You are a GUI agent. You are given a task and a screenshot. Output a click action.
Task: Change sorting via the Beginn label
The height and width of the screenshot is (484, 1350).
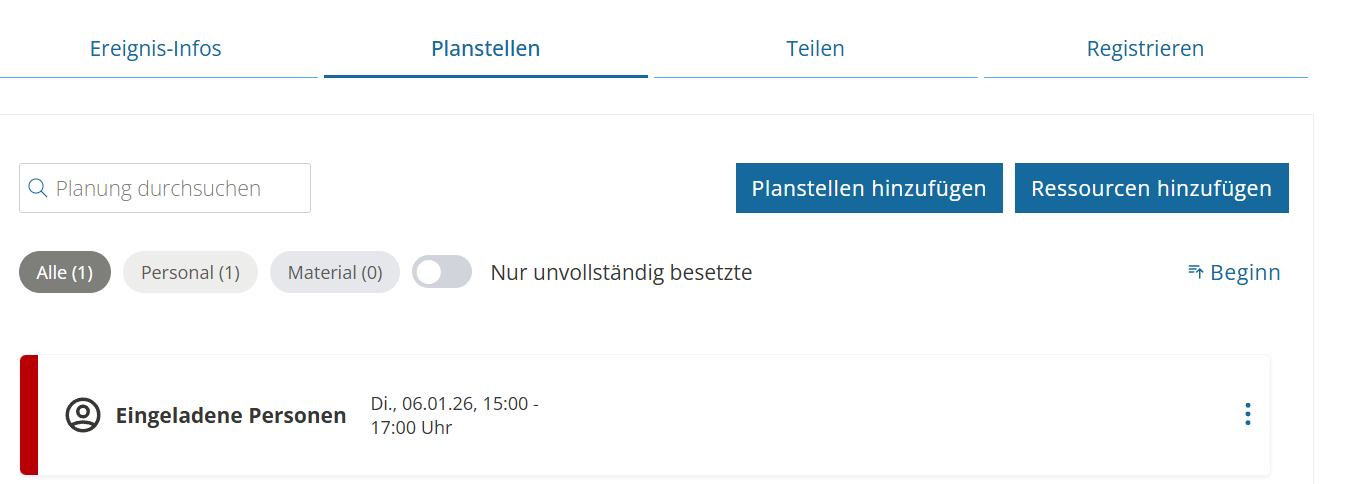click(x=1245, y=272)
